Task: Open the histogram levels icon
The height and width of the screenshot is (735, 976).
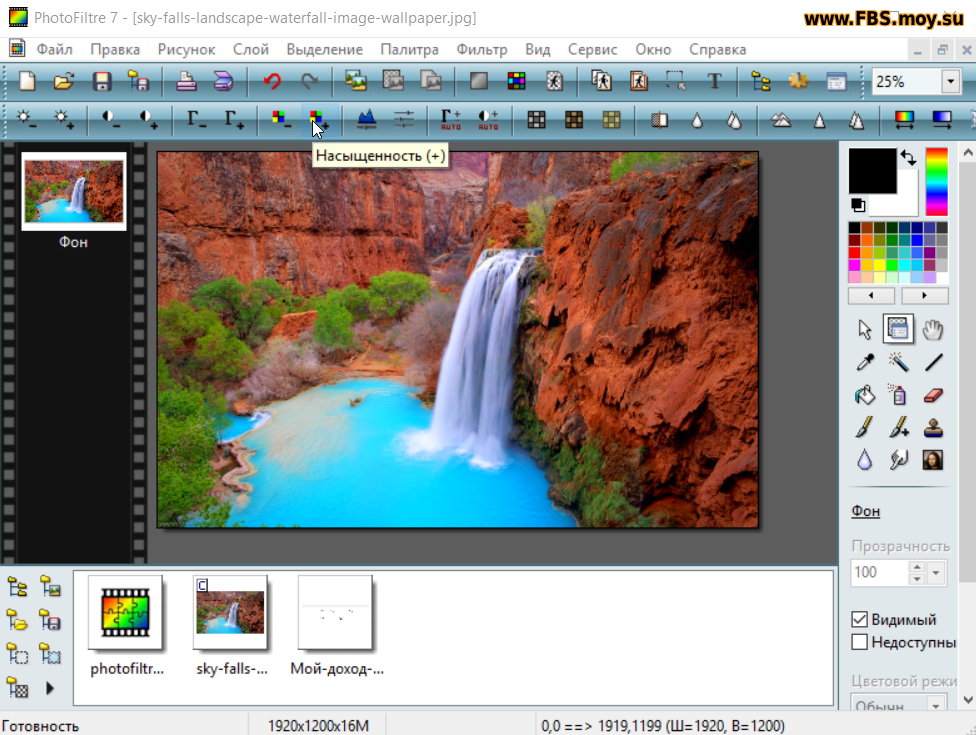Action: pyautogui.click(x=366, y=118)
